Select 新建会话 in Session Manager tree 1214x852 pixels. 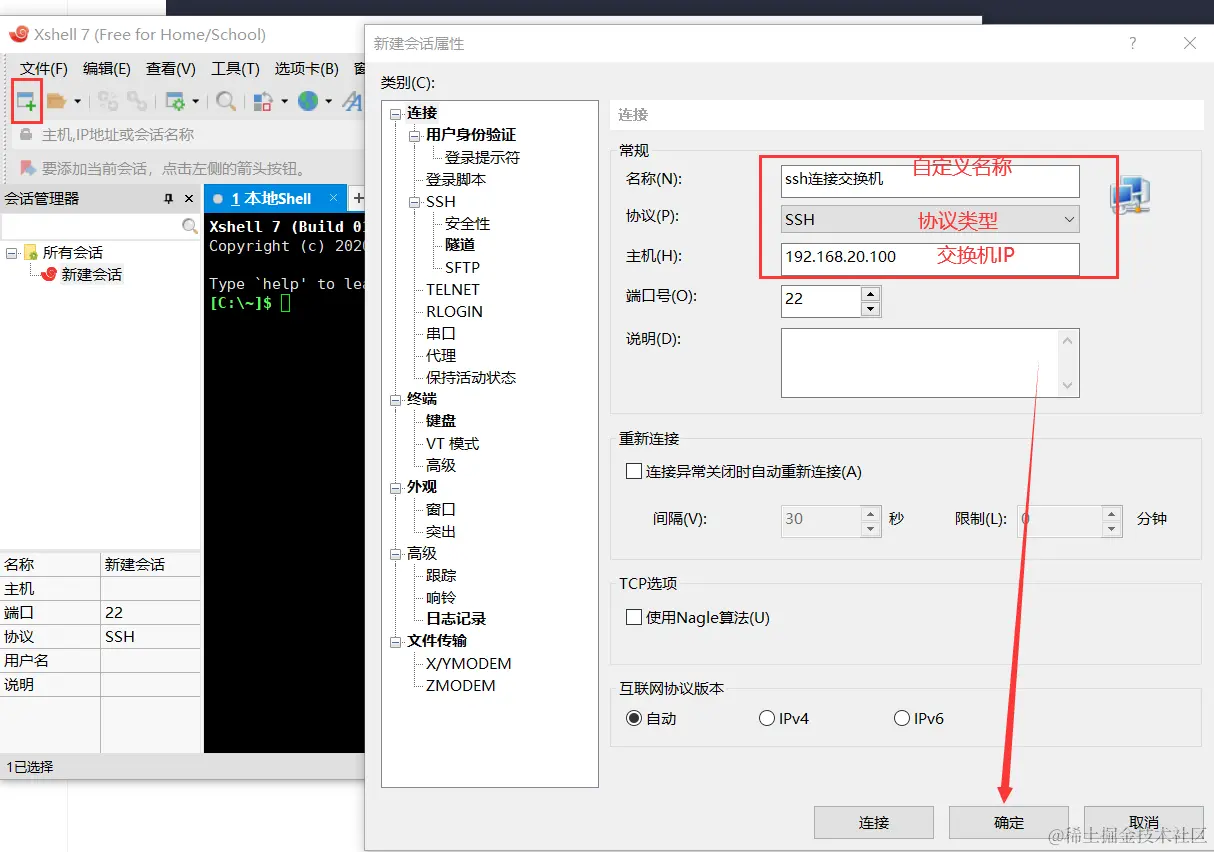[x=92, y=274]
